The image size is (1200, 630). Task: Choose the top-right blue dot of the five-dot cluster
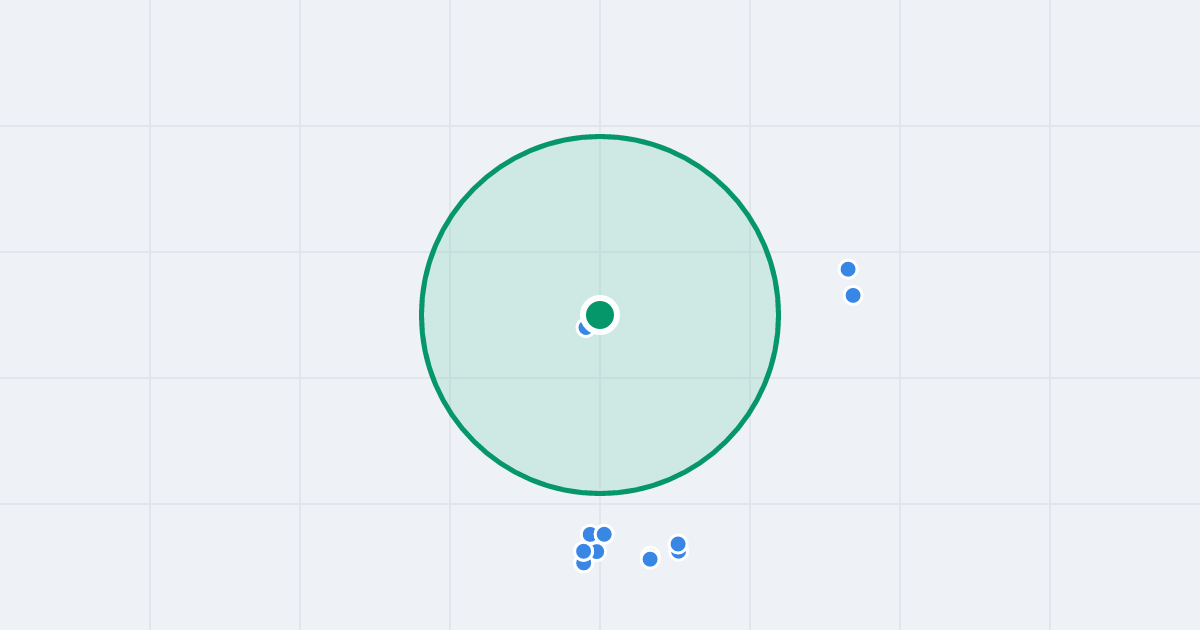604,534
